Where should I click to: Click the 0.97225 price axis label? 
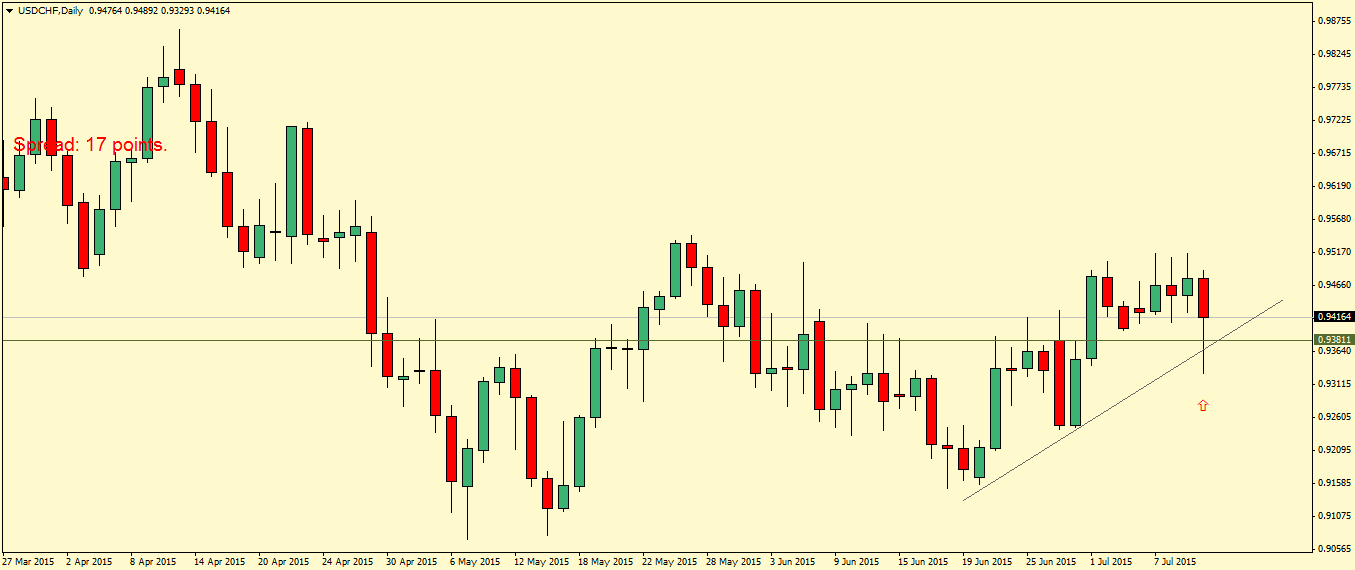1335,119
